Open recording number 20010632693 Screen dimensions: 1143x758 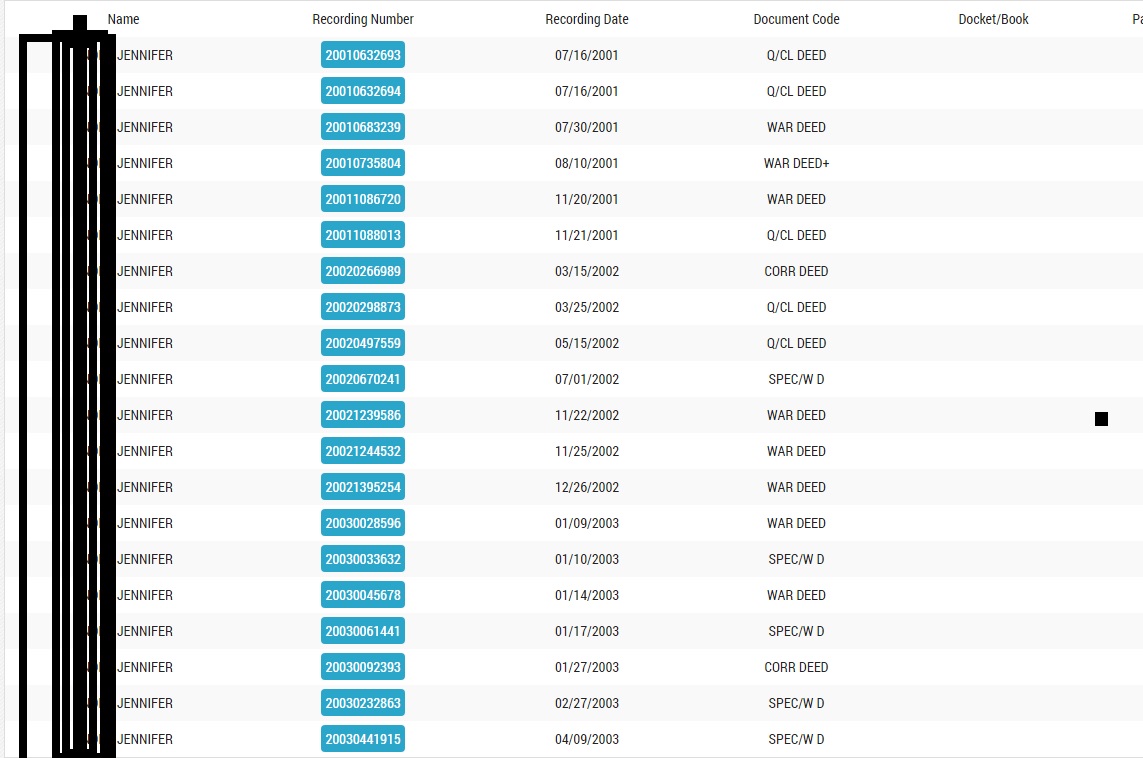(x=362, y=56)
